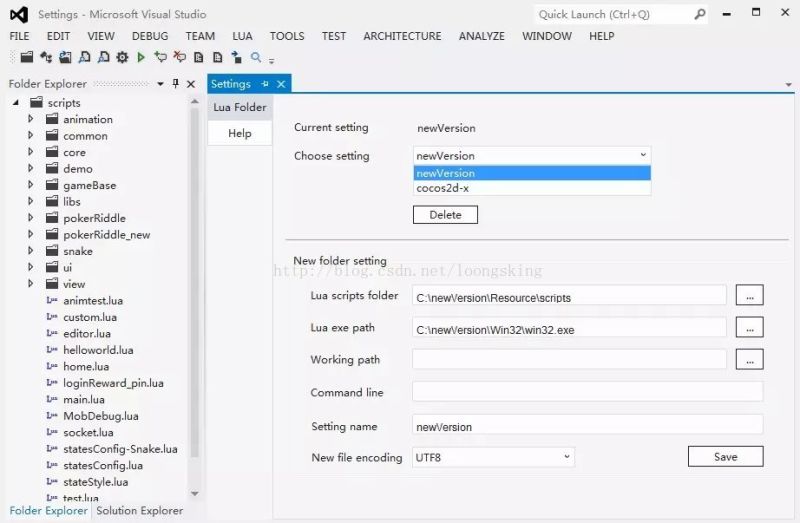Image resolution: width=800 pixels, height=523 pixels.
Task: Browse for the Working path
Action: pos(749,359)
